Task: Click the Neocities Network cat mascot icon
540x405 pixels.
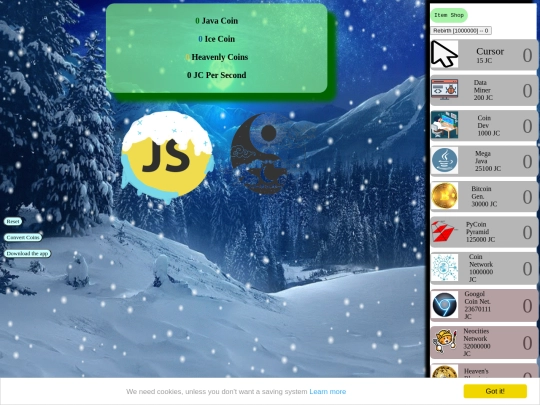Action: tap(445, 341)
